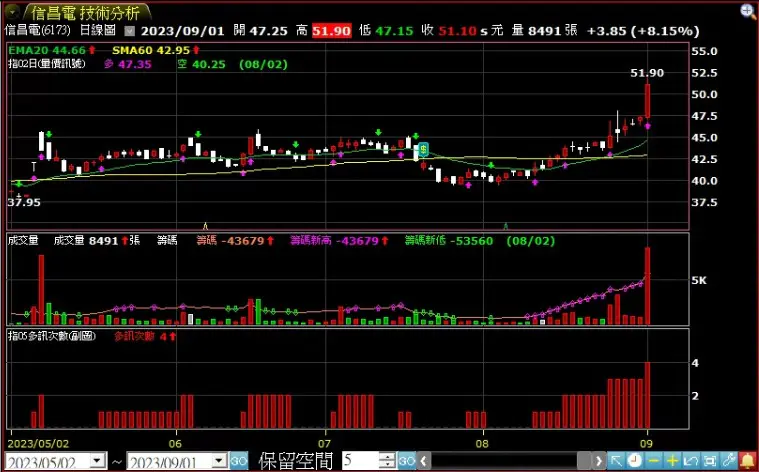Click the yellow minus zoom-out icon

point(653,460)
